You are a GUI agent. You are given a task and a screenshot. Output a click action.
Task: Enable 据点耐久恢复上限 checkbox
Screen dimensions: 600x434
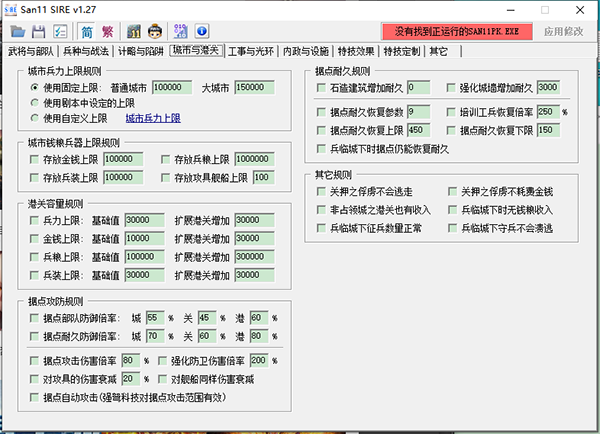321,131
